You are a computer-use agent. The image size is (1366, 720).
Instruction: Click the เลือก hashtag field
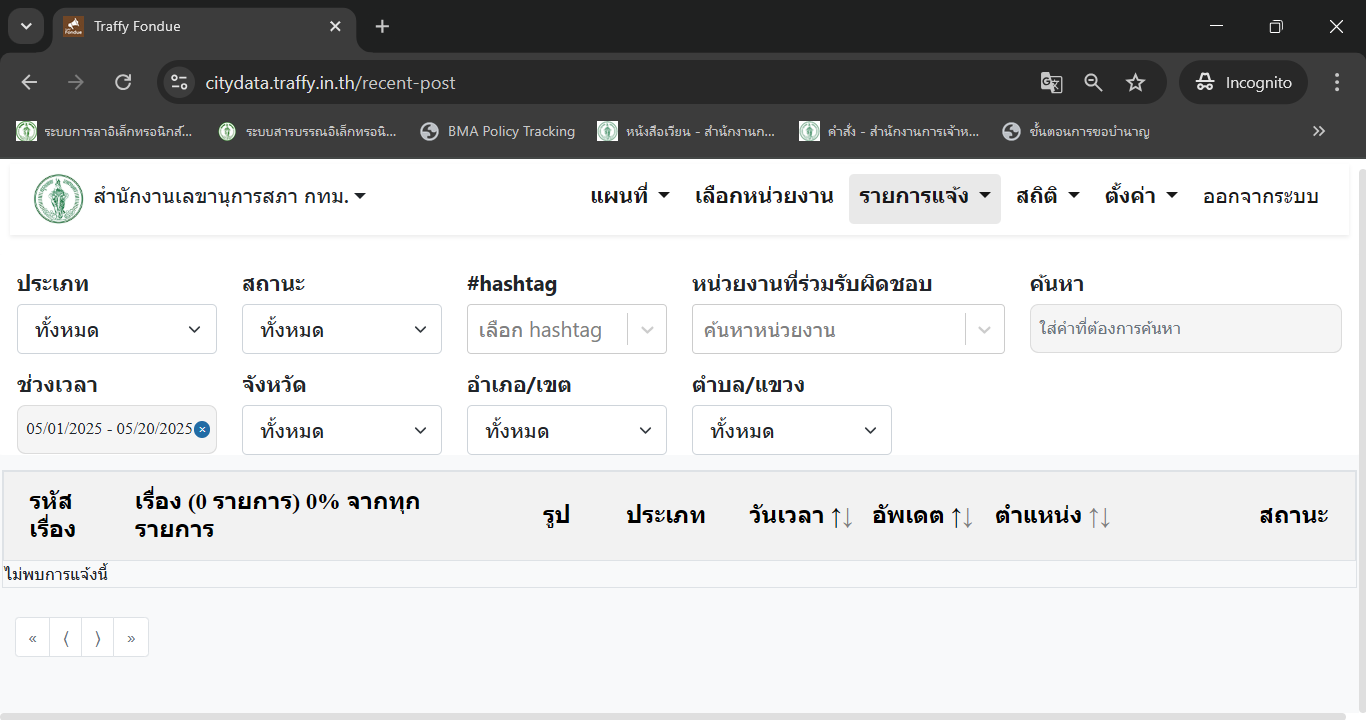[546, 329]
